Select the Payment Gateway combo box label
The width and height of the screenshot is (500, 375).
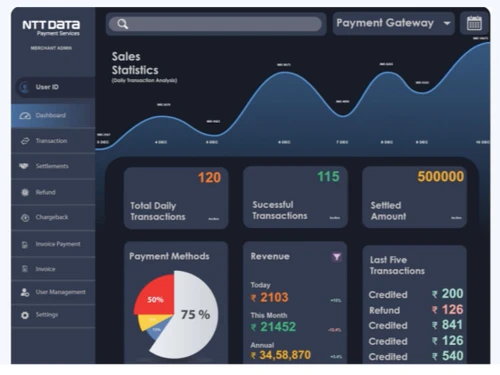pos(385,23)
